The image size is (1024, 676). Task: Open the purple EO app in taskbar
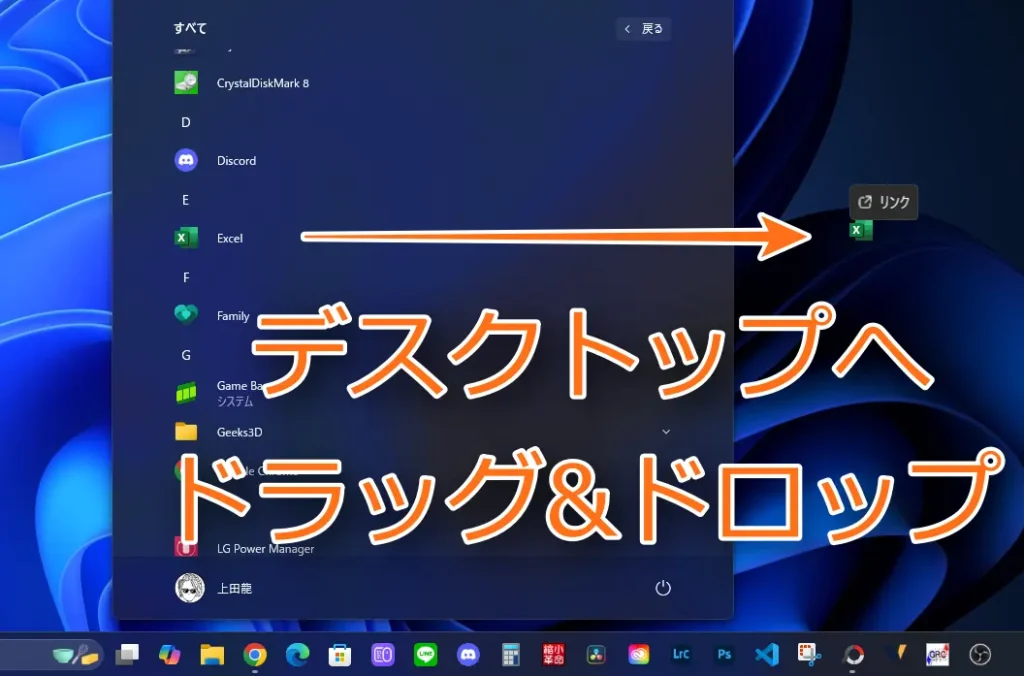pos(383,654)
